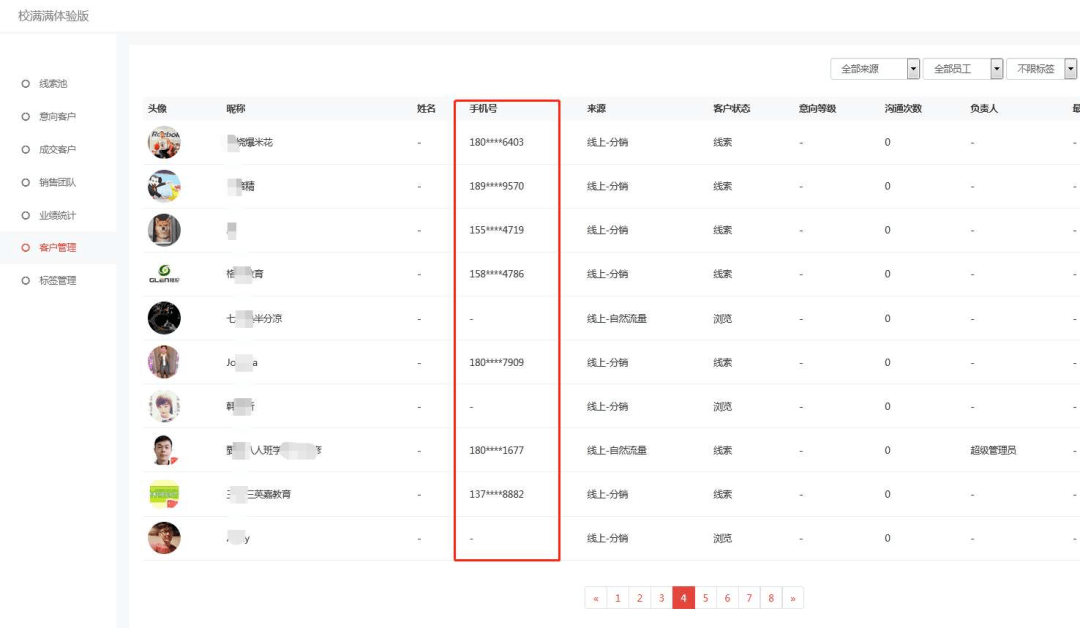This screenshot has width=1080, height=628.
Task: Go to page 2
Action: [x=640, y=598]
